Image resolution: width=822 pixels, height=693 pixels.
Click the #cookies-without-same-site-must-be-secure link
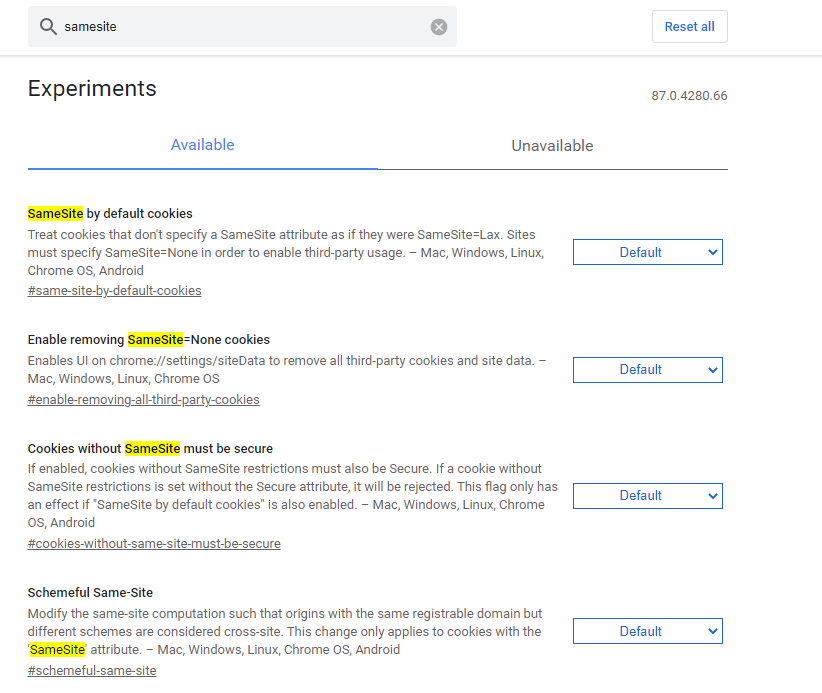pyautogui.click(x=154, y=544)
